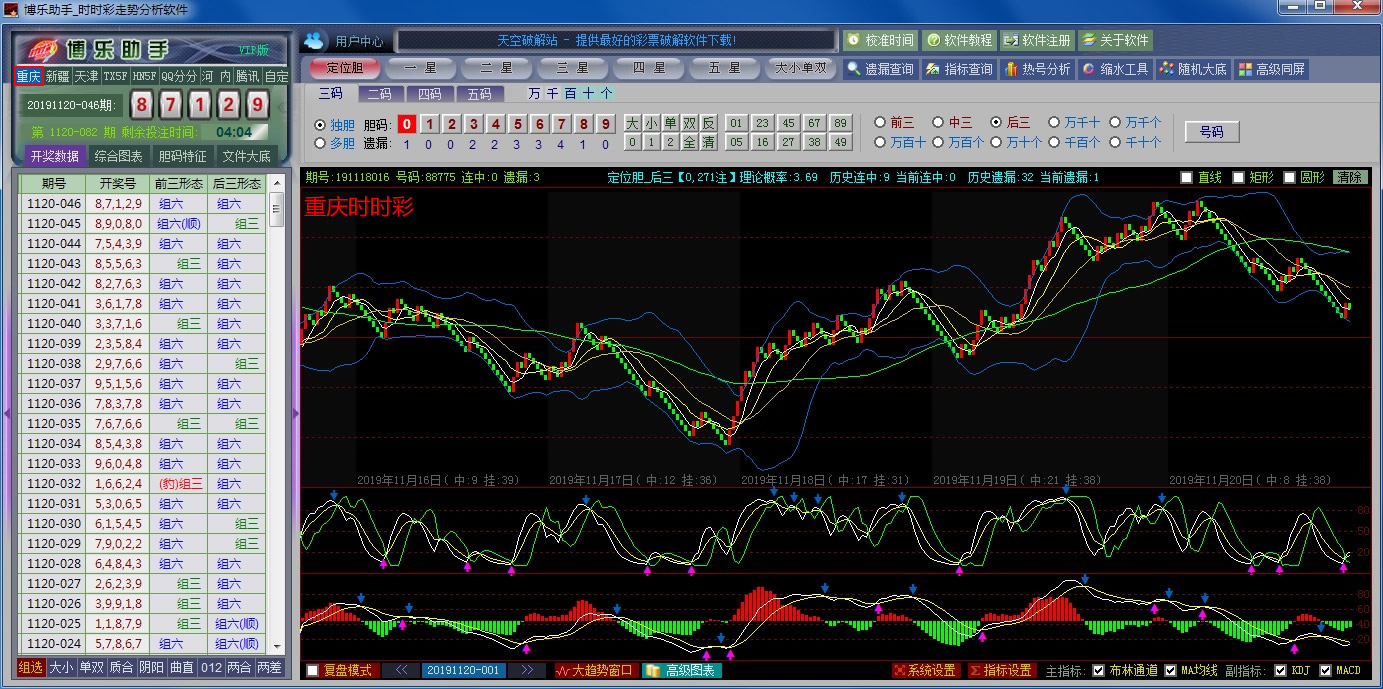
Task: Open the 热号分析 hot number analysis
Action: point(1037,69)
